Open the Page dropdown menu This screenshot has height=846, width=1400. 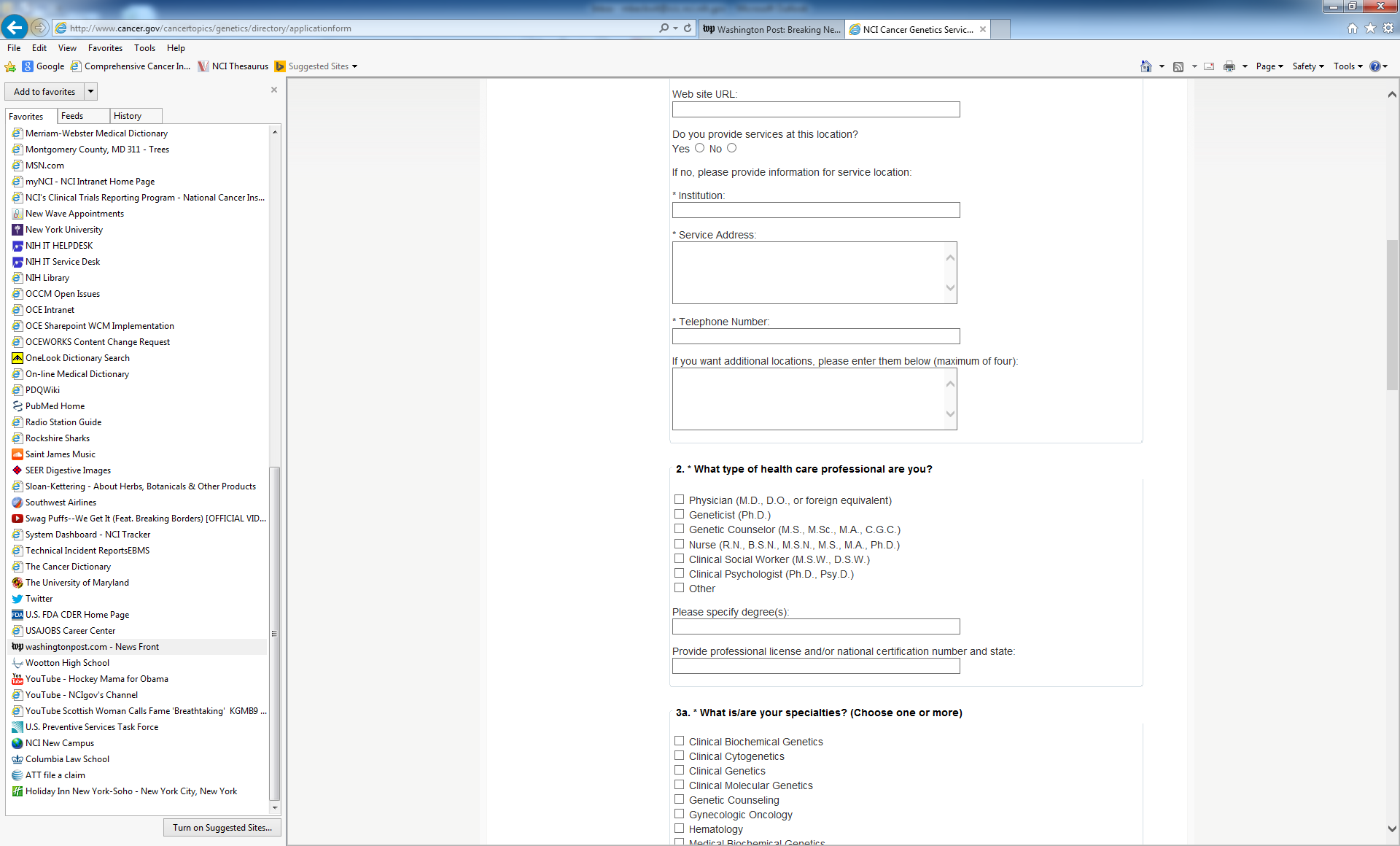pyautogui.click(x=1269, y=66)
